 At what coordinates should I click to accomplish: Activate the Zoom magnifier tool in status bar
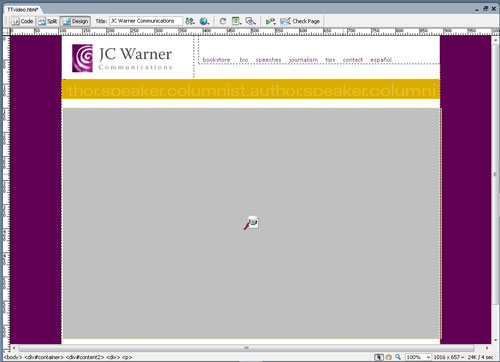point(398,357)
